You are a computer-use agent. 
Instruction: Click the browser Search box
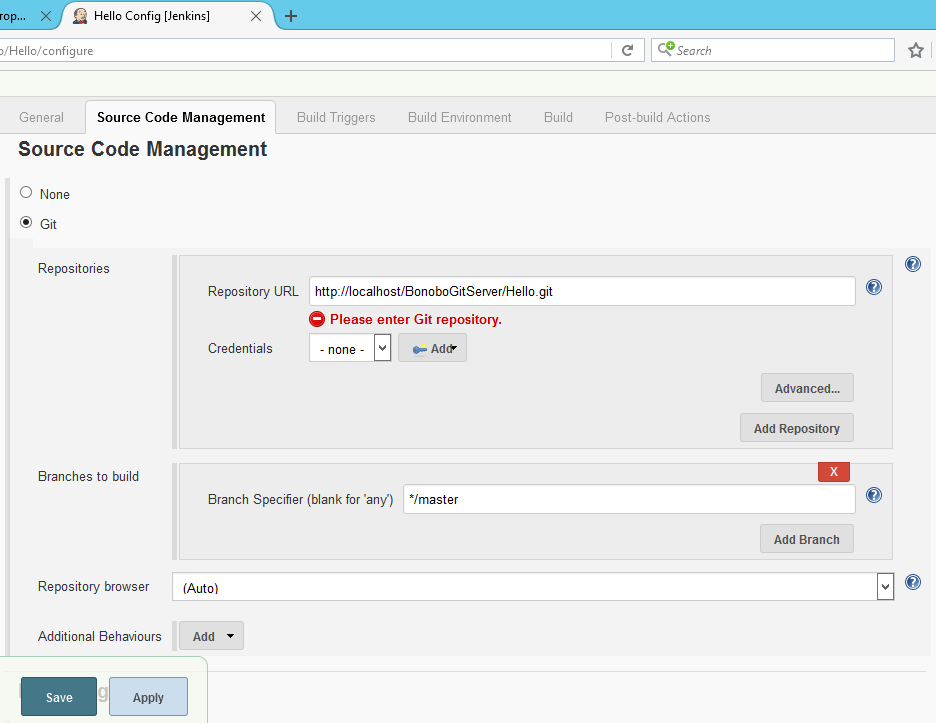773,50
